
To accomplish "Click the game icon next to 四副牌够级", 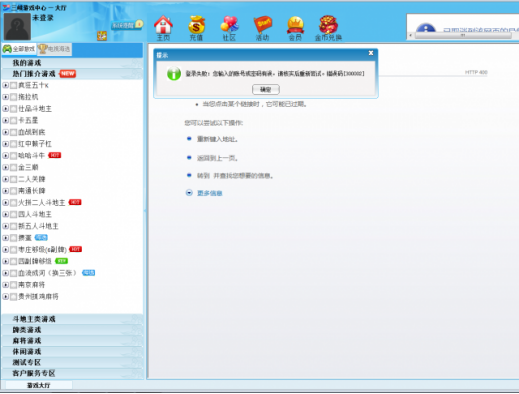I will tap(14, 261).
